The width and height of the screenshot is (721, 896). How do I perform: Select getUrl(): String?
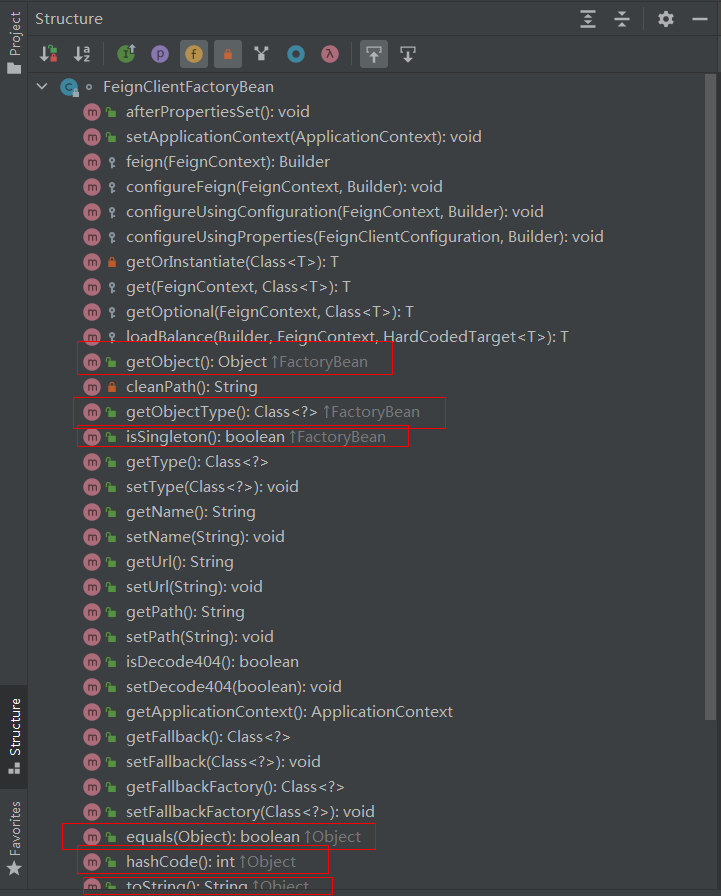pyautogui.click(x=179, y=562)
